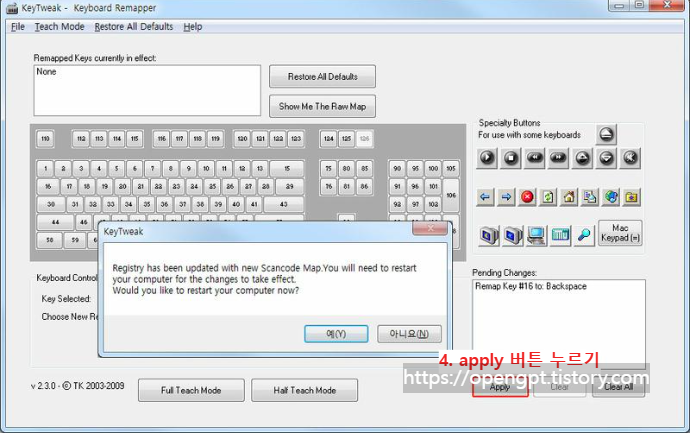This screenshot has width=690, height=433.
Task: Decline restart with the 아니요(N) button
Action: pyautogui.click(x=409, y=334)
